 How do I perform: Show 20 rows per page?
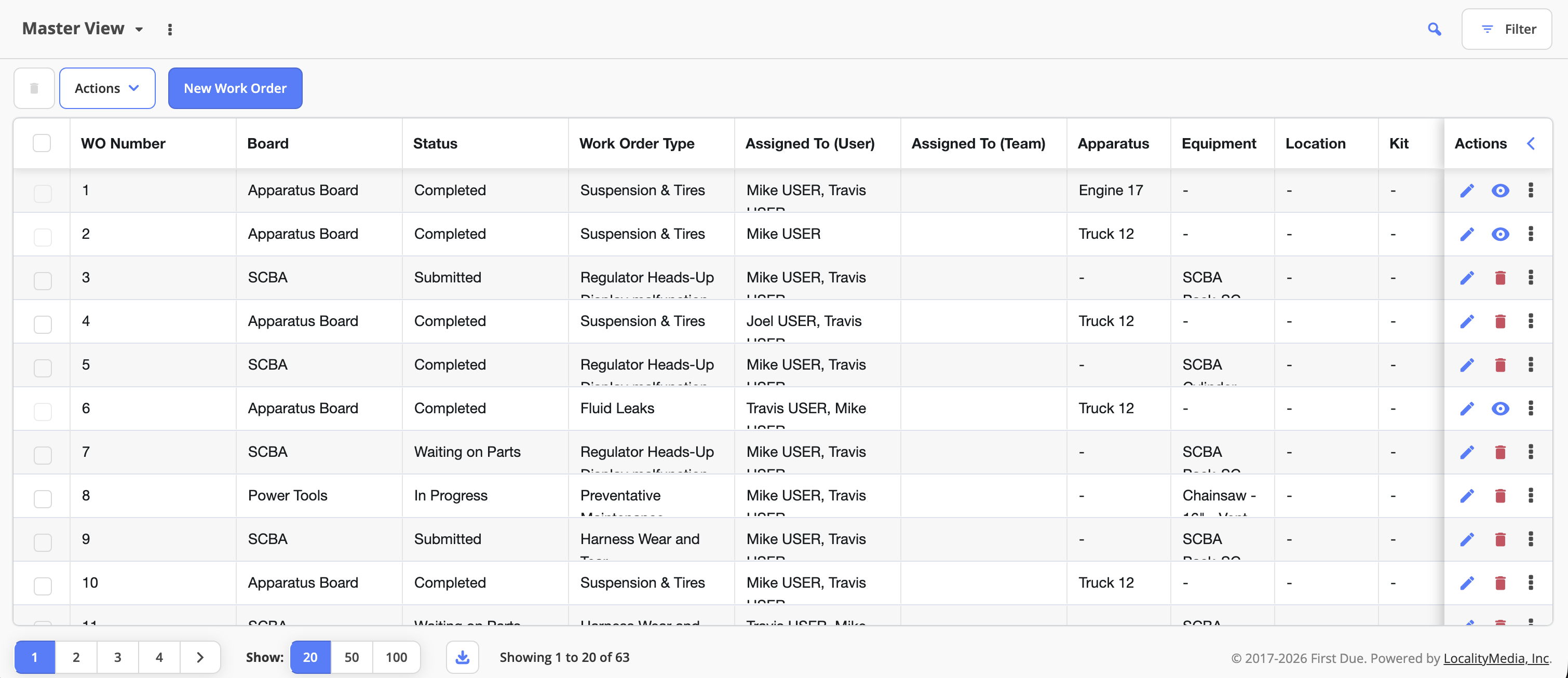click(310, 657)
